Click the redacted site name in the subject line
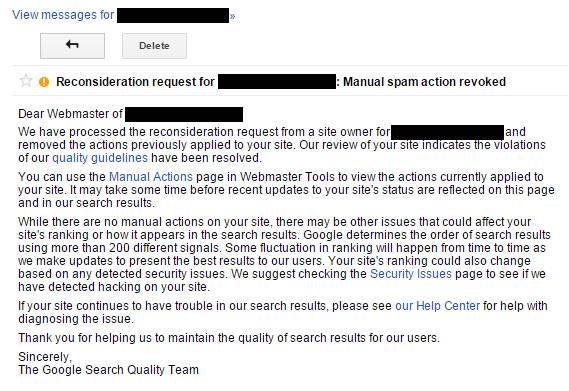This screenshot has width=569, height=391. point(277,81)
